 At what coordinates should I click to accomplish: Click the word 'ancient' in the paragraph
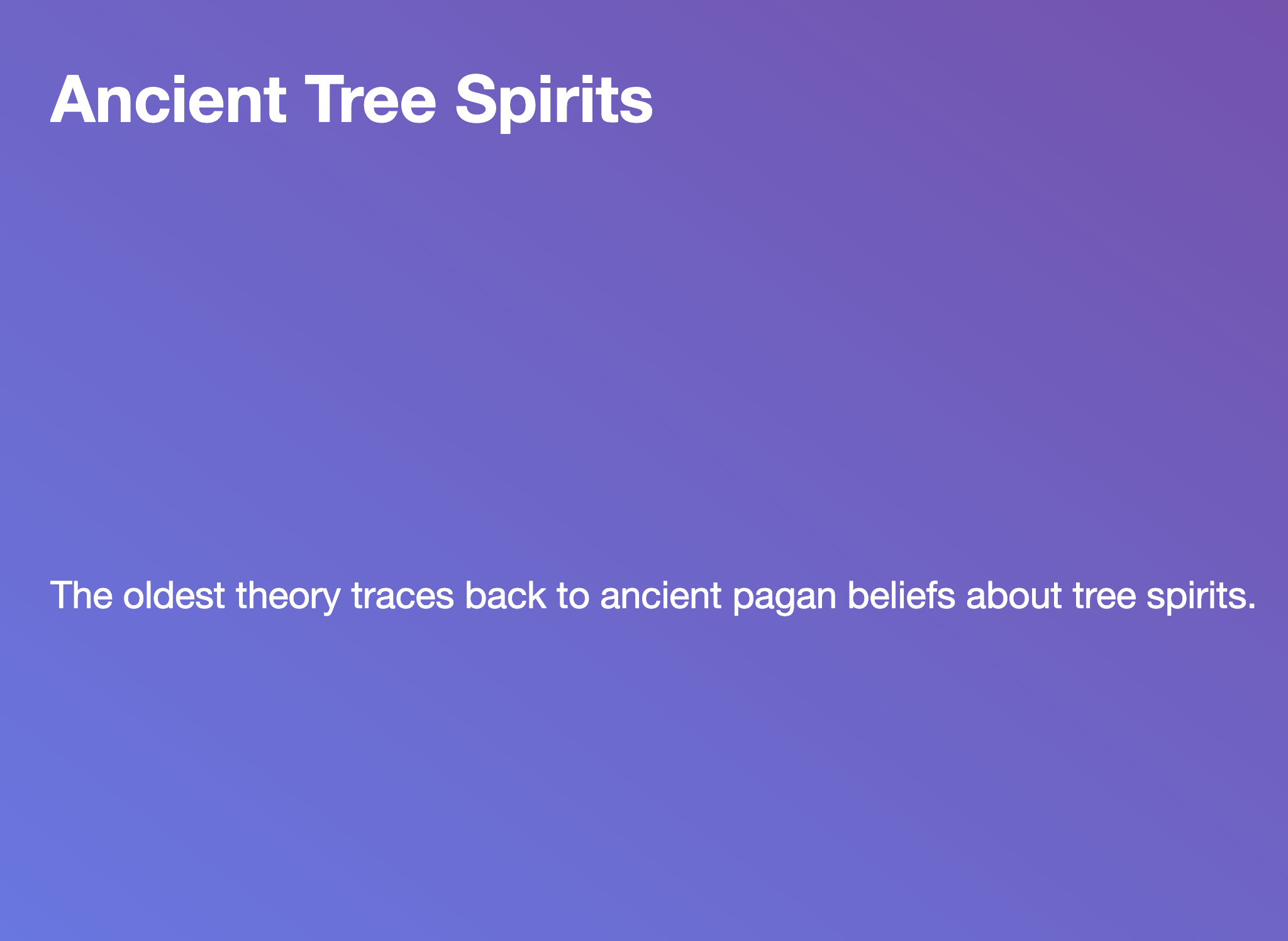coord(660,595)
